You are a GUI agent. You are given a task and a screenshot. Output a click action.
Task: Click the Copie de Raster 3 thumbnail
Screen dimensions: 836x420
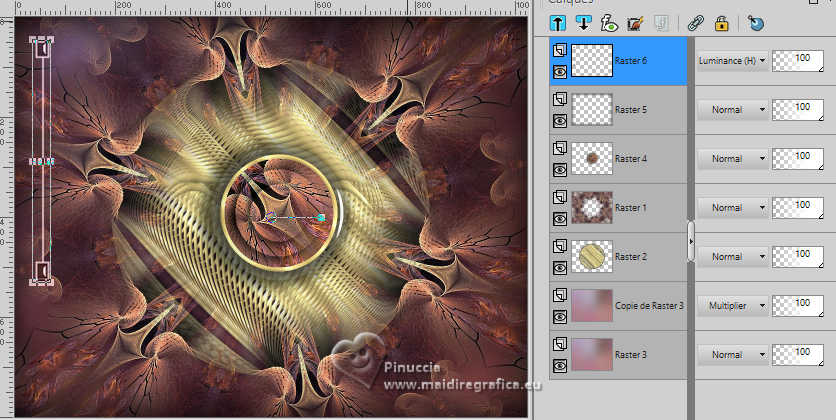[592, 306]
